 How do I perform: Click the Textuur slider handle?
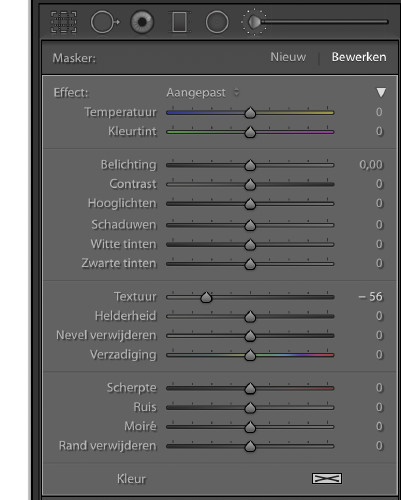pyautogui.click(x=206, y=297)
